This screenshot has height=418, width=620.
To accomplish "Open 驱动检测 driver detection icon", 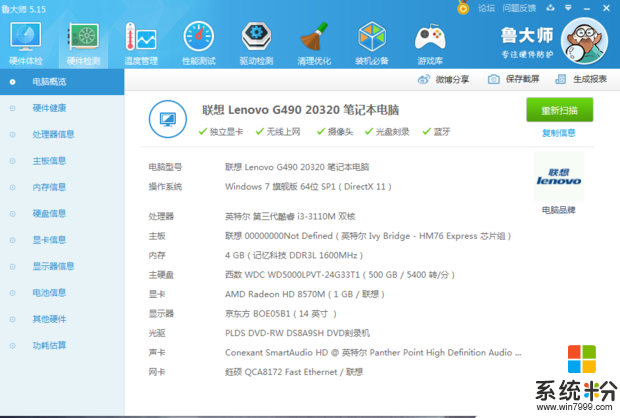I will click(256, 37).
